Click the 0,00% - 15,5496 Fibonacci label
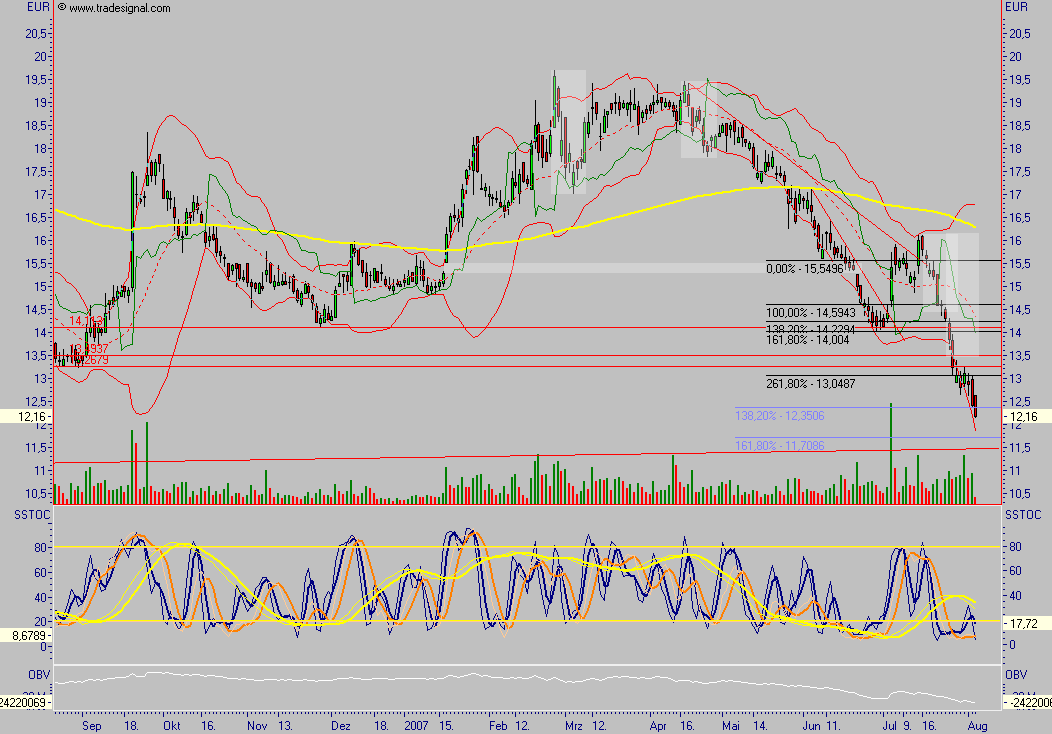This screenshot has width=1052, height=734. (x=803, y=268)
